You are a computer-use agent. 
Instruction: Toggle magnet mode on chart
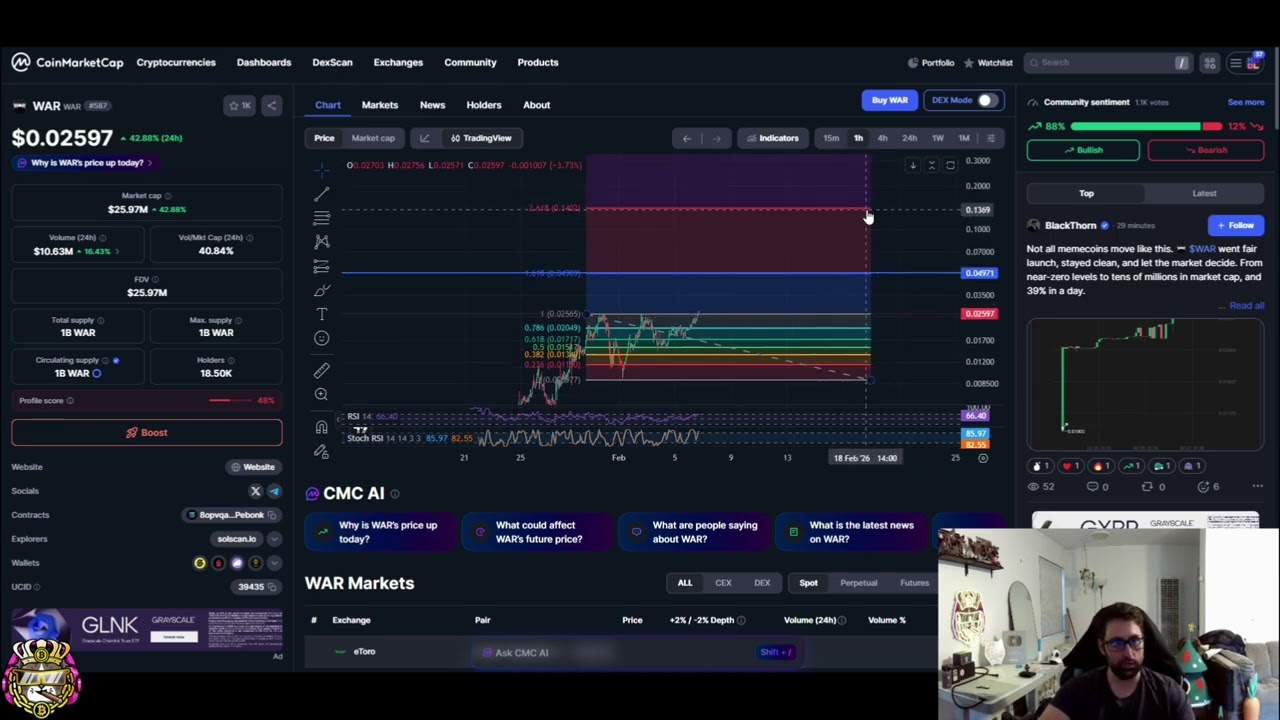click(x=321, y=427)
